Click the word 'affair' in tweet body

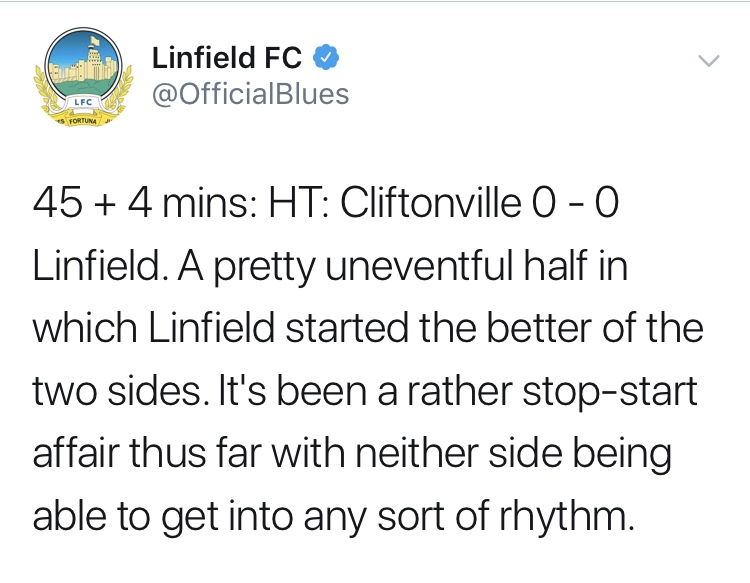(75, 454)
